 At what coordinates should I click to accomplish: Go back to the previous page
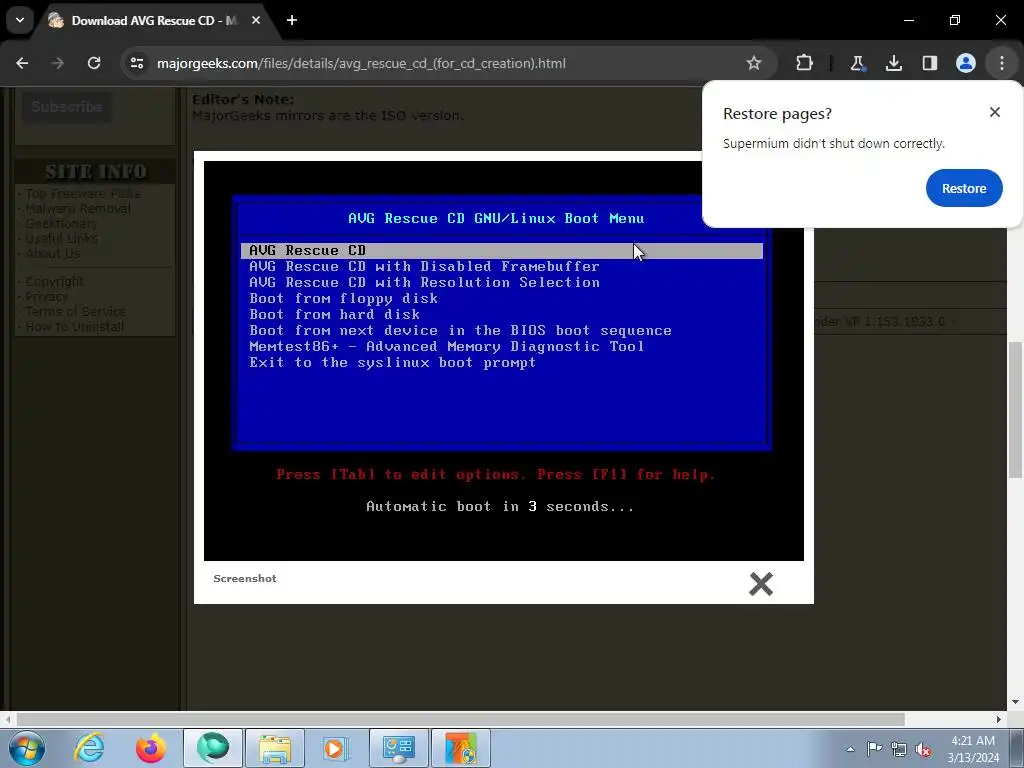[x=22, y=63]
